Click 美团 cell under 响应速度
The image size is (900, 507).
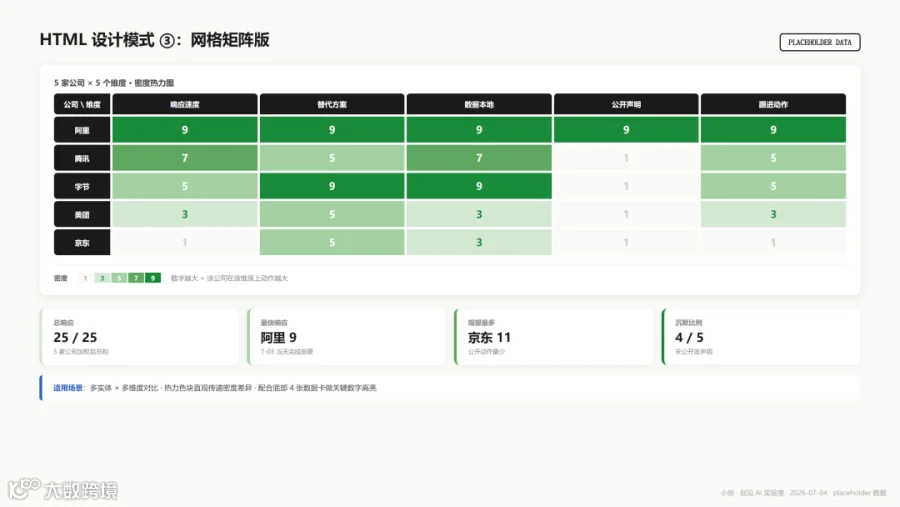(x=185, y=214)
